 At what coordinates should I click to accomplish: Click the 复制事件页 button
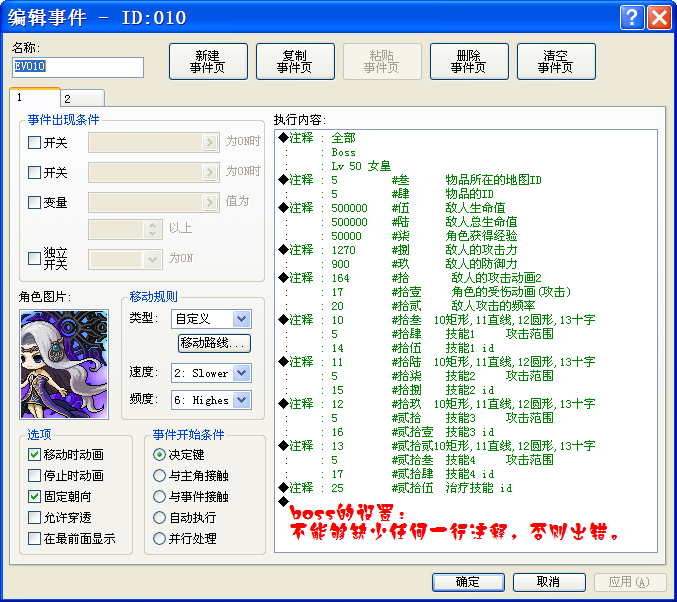click(295, 61)
